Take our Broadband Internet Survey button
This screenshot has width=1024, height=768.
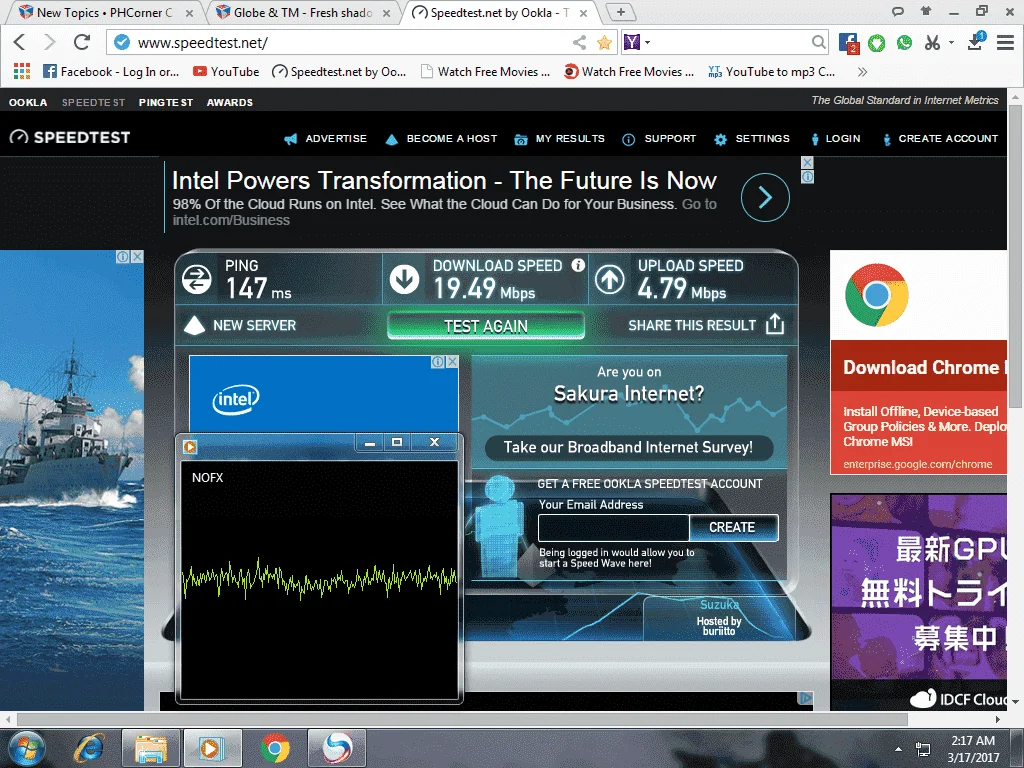[x=629, y=447]
